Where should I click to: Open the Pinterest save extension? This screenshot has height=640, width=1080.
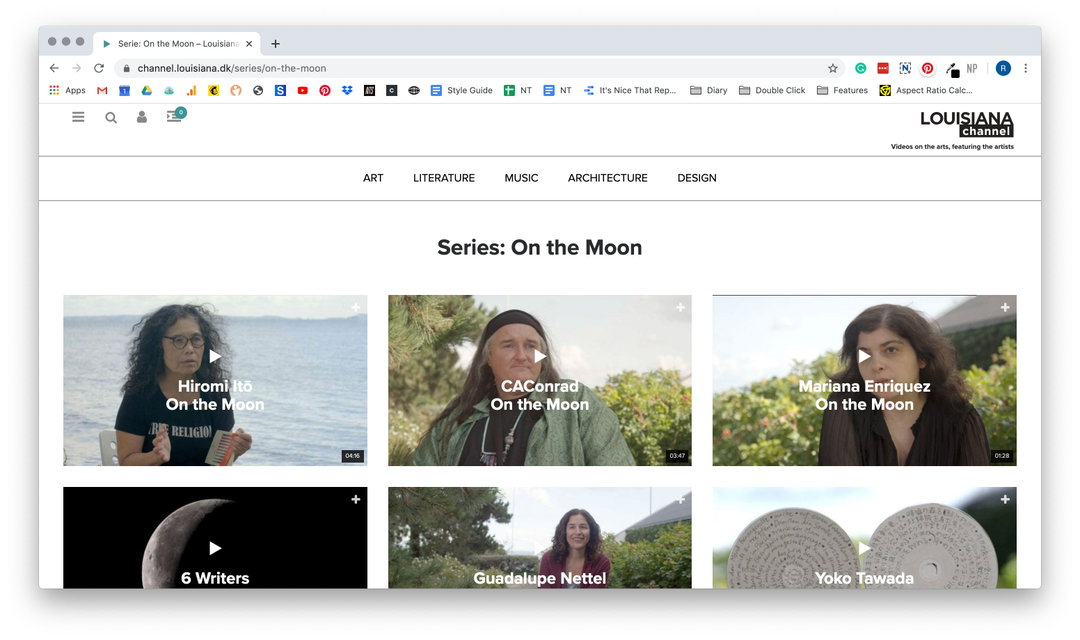coord(927,68)
